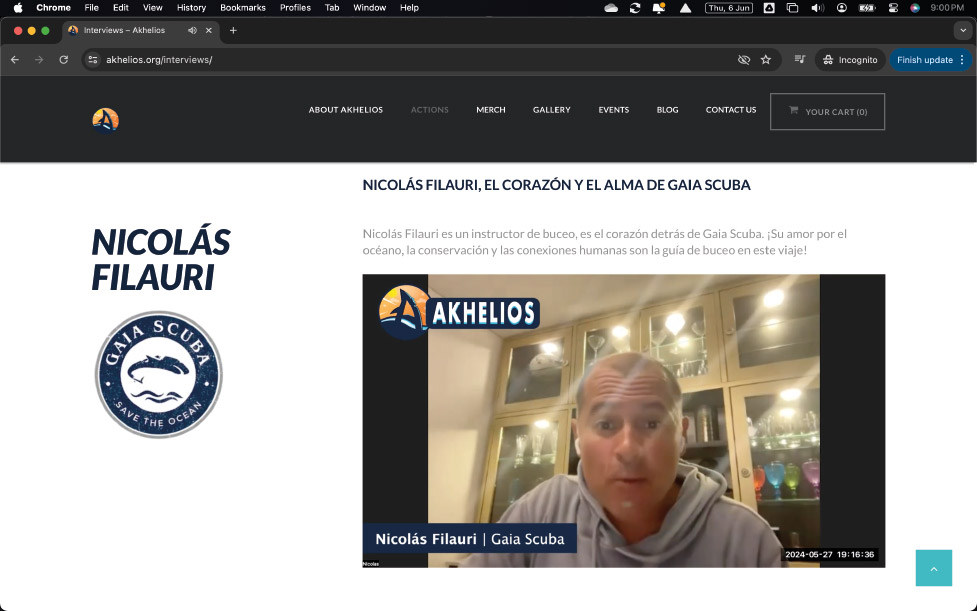Click the Finish update button
The width and height of the screenshot is (977, 611).
[x=925, y=60]
